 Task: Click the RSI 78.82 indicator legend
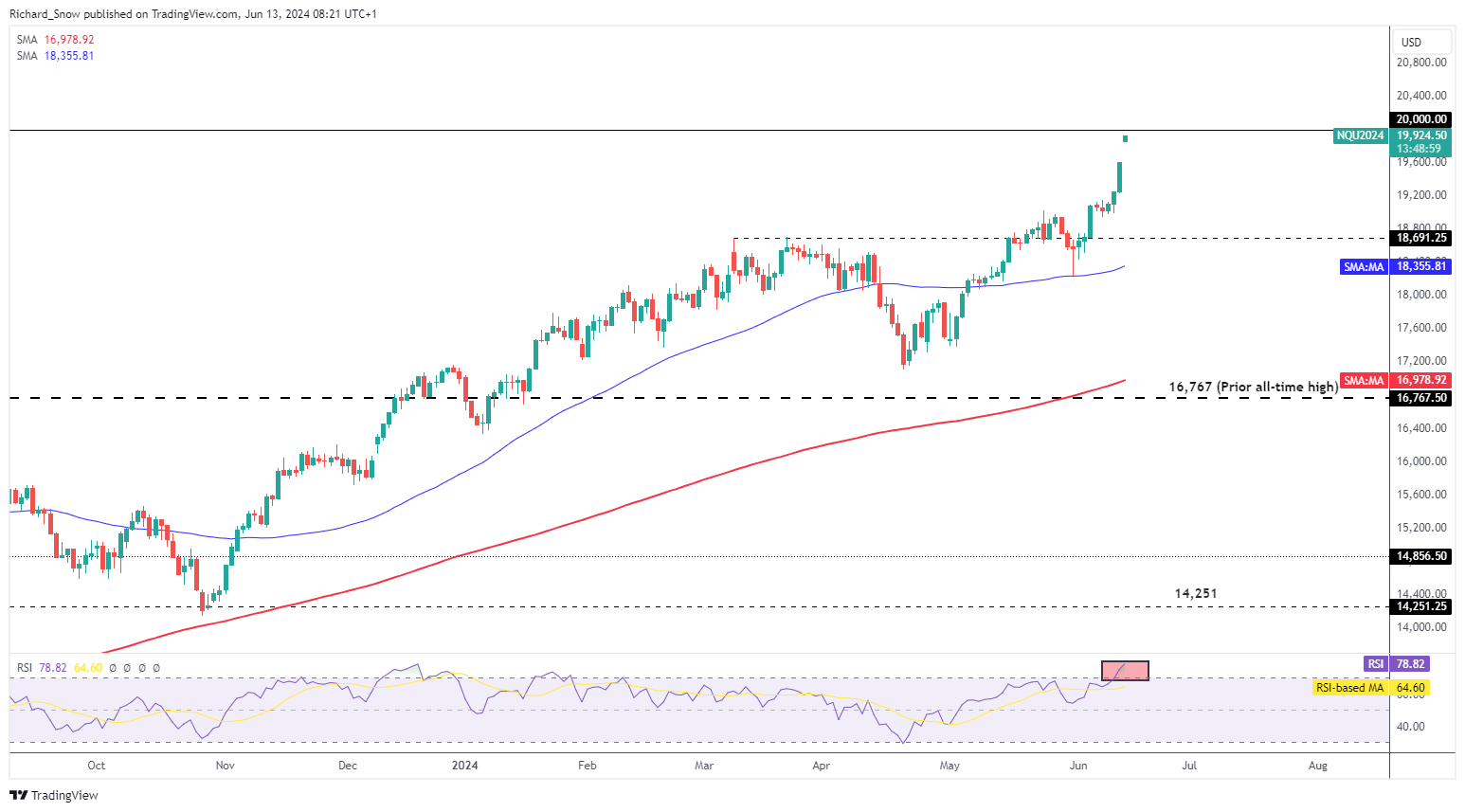point(42,668)
